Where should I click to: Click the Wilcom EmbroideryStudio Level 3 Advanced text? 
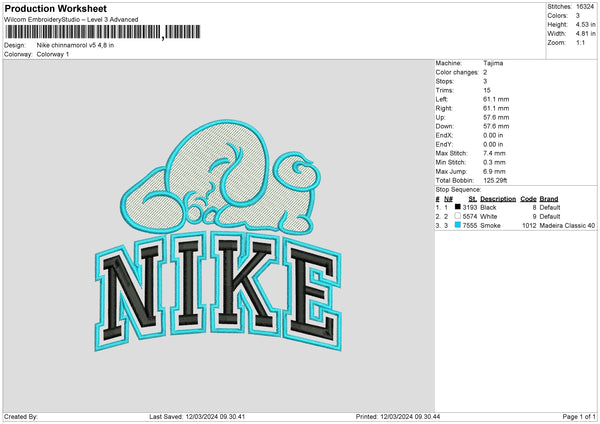point(71,20)
